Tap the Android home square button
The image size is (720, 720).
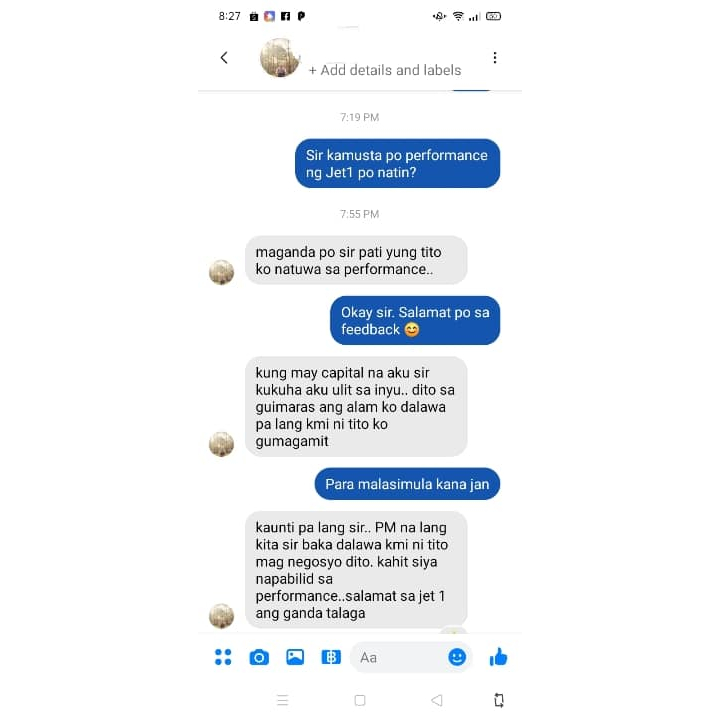(x=360, y=700)
